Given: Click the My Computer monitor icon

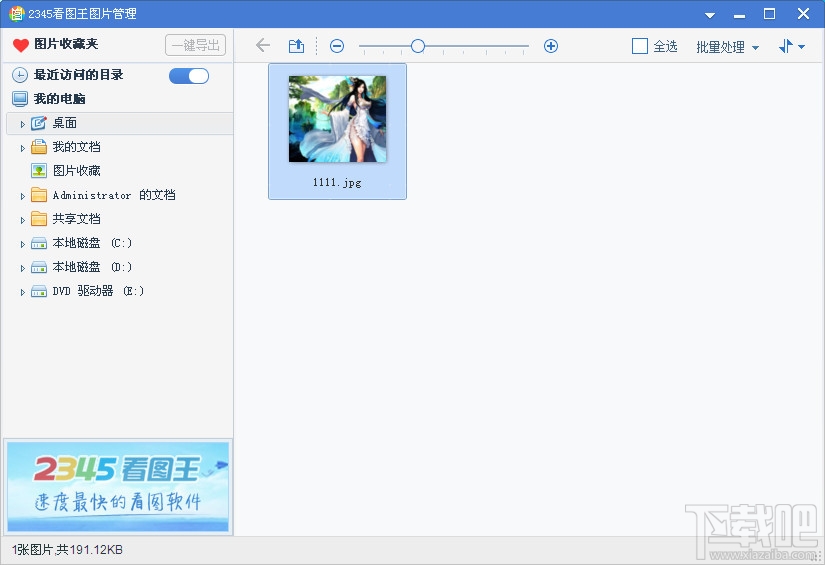Looking at the screenshot, I should tap(20, 99).
